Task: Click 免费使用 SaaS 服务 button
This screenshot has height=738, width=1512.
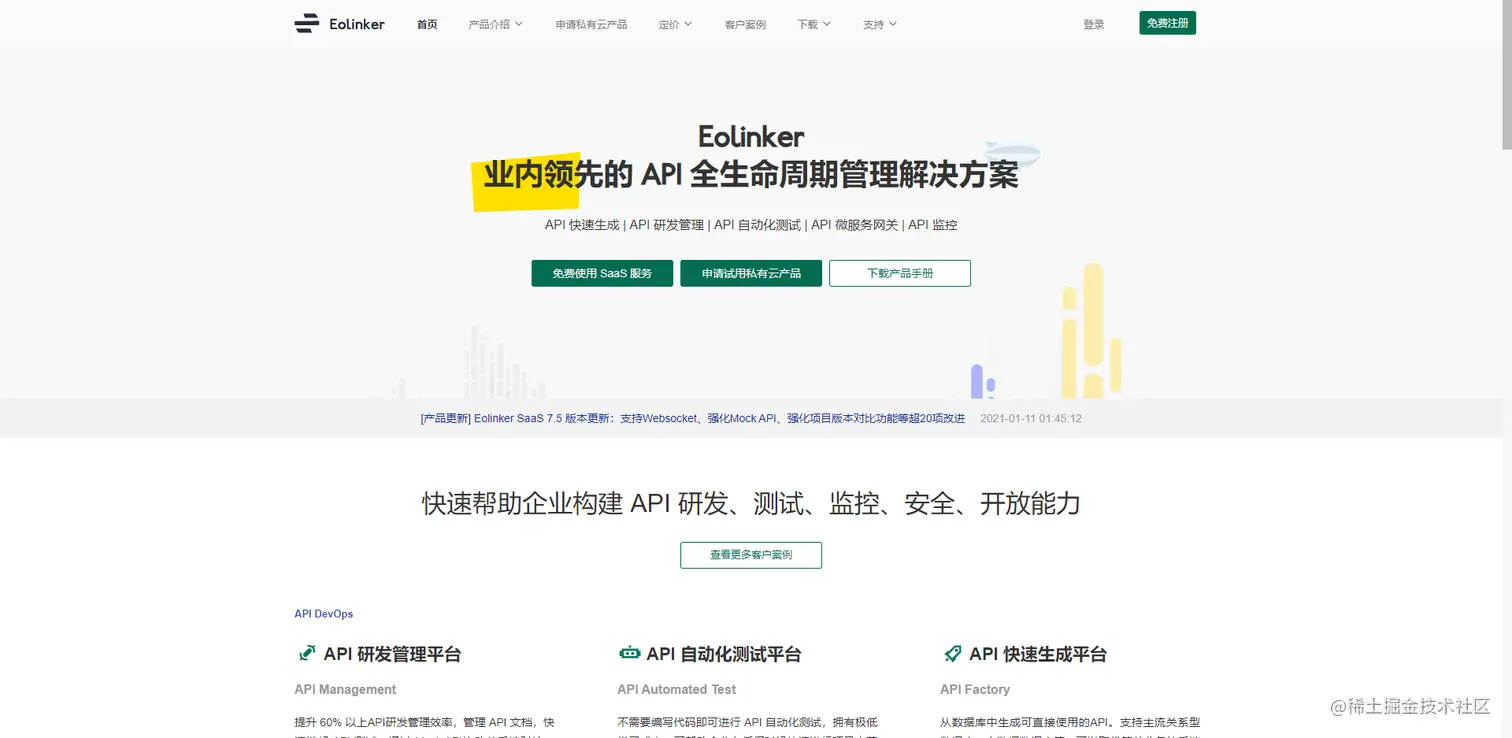Action: (x=602, y=273)
